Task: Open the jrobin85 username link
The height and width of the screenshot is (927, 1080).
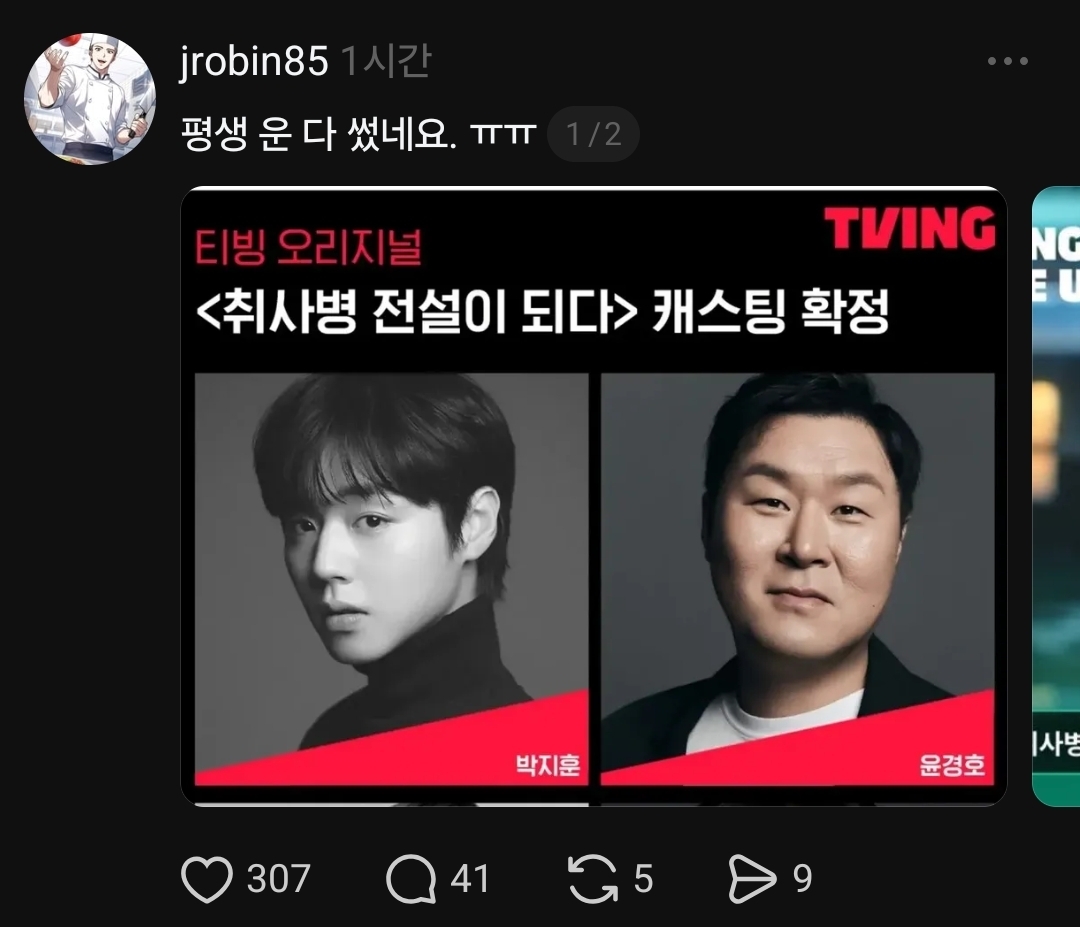Action: click(253, 61)
